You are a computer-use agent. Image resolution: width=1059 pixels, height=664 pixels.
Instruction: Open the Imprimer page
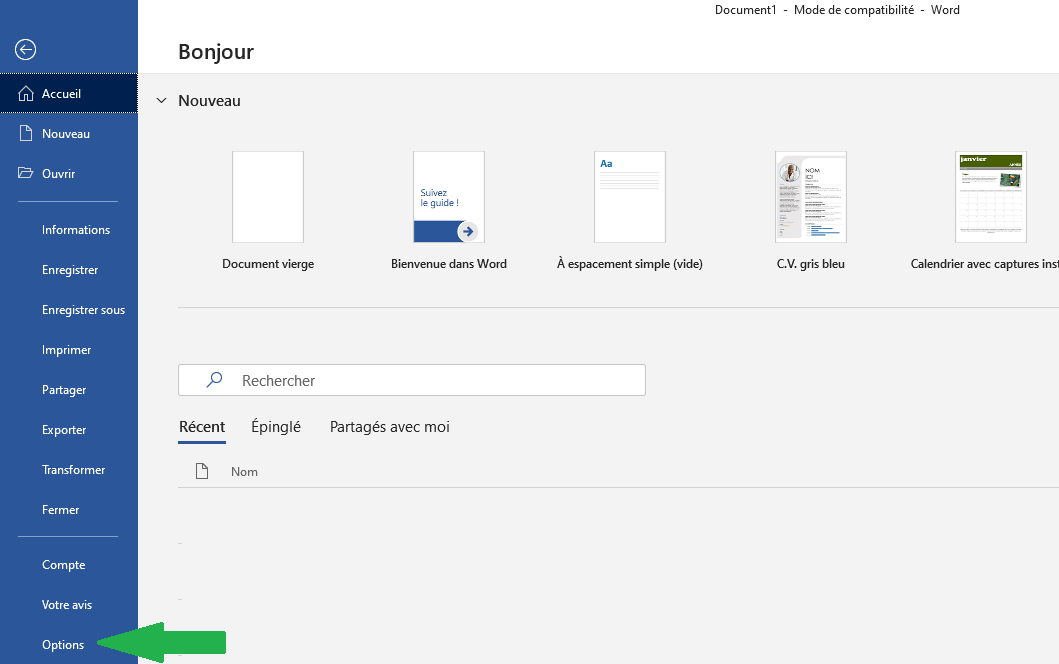coord(69,349)
